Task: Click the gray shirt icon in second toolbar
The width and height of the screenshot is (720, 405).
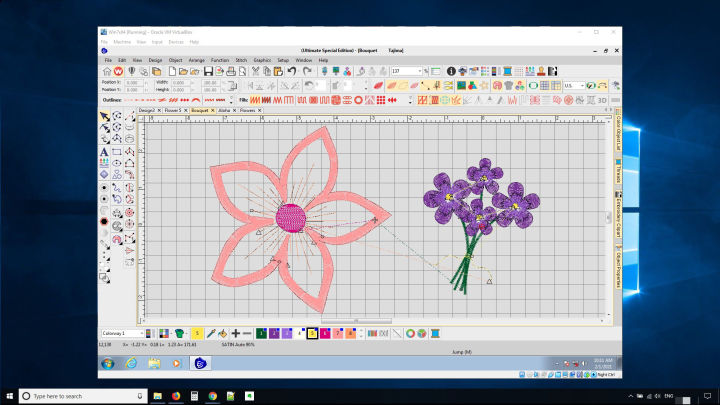Action: pyautogui.click(x=508, y=85)
